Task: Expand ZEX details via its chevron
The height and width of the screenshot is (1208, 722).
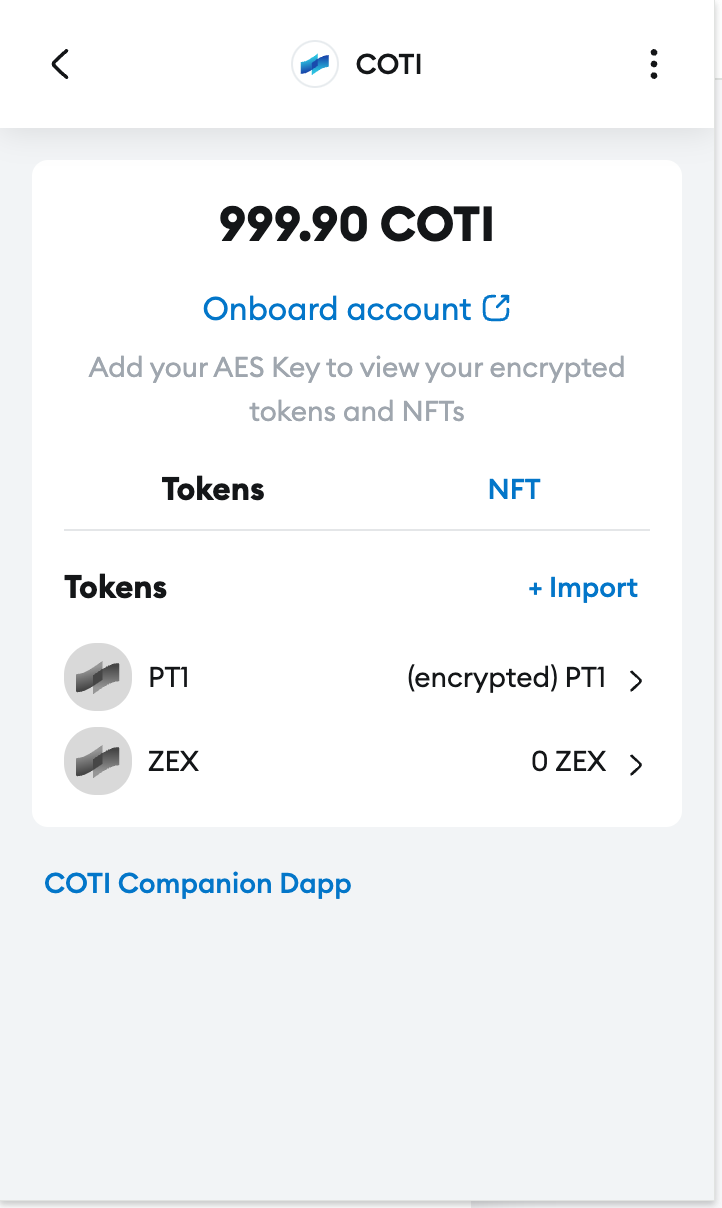Action: click(x=636, y=765)
